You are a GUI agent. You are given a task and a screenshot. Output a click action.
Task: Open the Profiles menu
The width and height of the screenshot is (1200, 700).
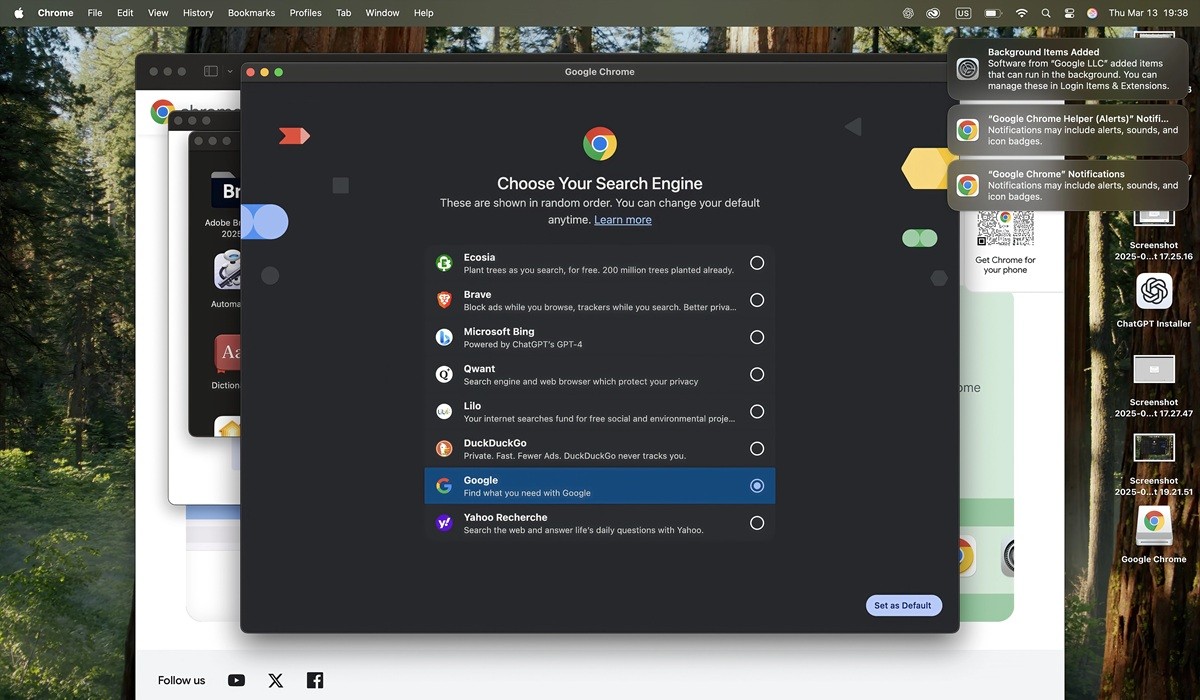(x=305, y=13)
